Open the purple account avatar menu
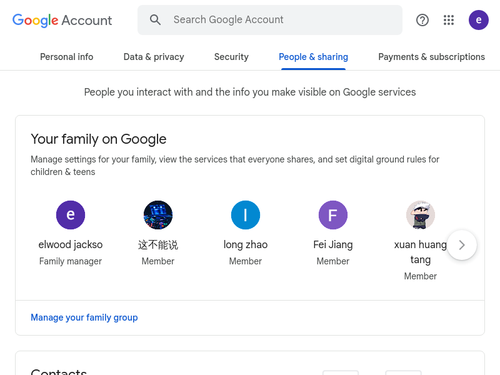 [x=478, y=20]
